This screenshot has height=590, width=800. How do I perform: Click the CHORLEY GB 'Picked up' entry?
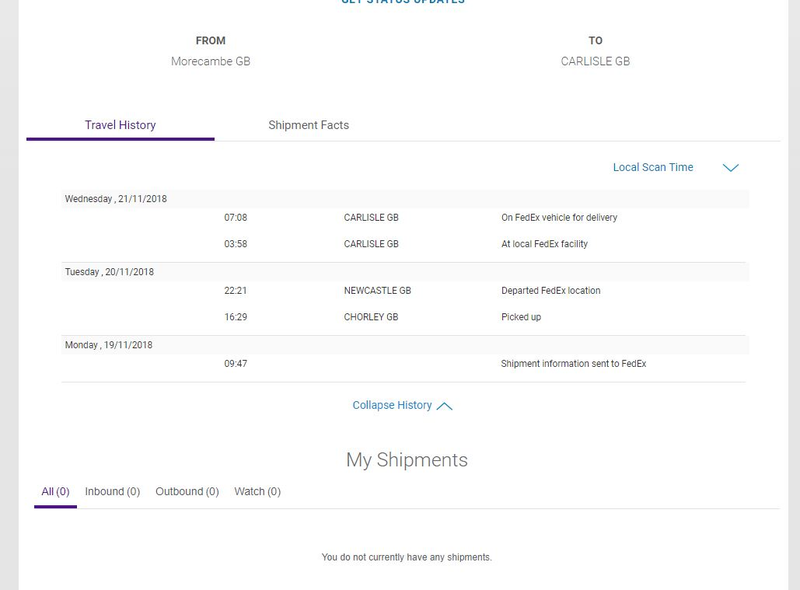(x=405, y=317)
